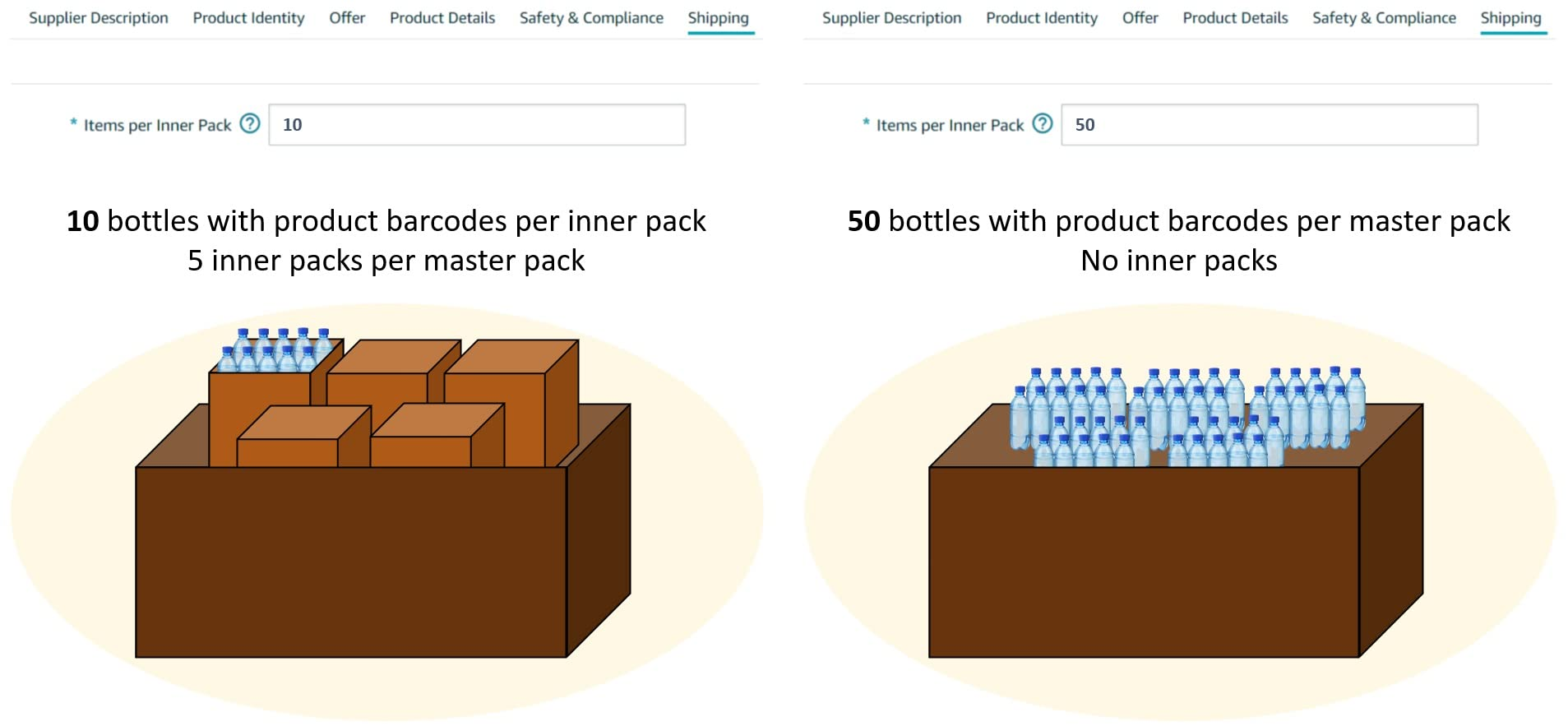Click the required field asterisk on the left form
This screenshot has height=726, width=1568.
pos(73,123)
